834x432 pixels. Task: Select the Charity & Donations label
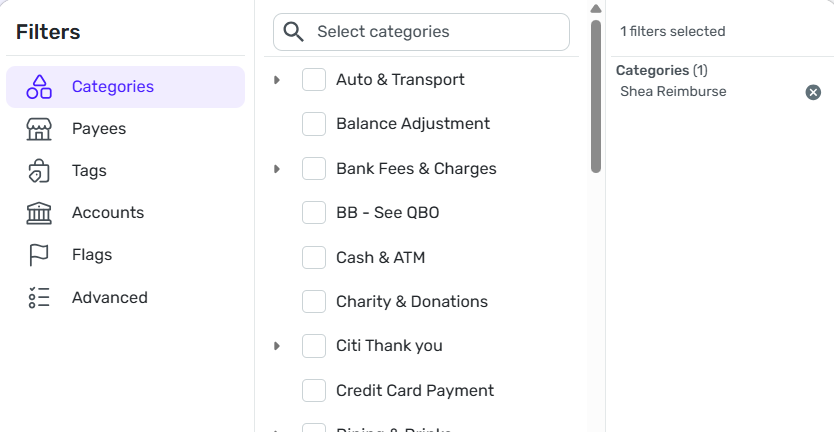[411, 301]
